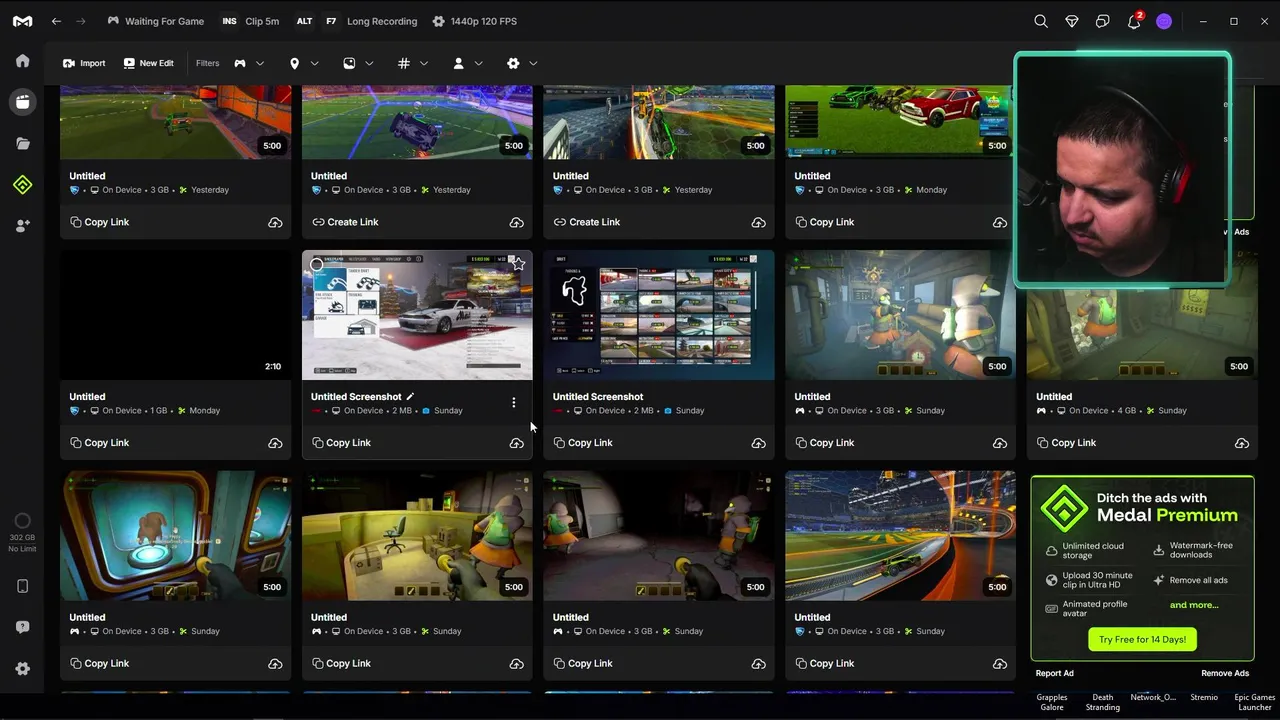Upload the track grid screenshot to cloud
Image resolution: width=1280 pixels, height=720 pixels.
[759, 443]
